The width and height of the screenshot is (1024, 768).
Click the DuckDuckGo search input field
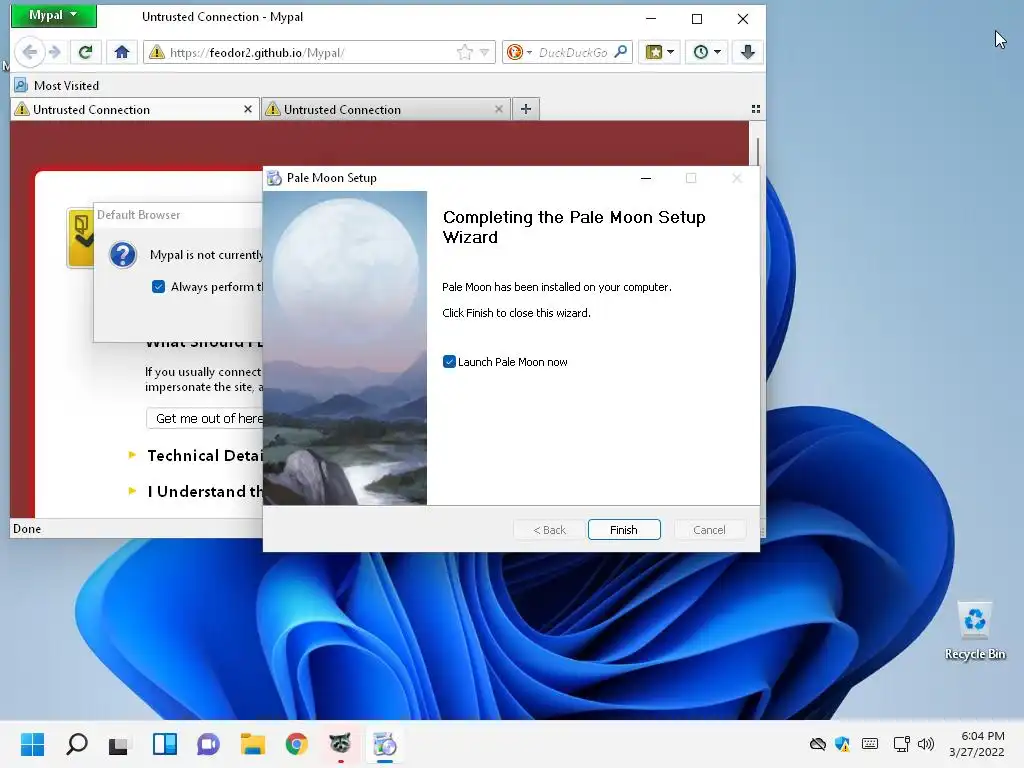tap(573, 53)
